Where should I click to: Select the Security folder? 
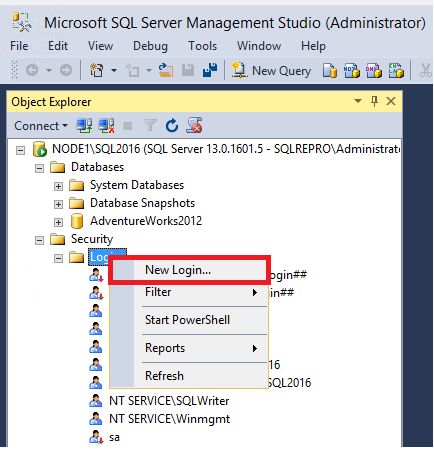92,239
